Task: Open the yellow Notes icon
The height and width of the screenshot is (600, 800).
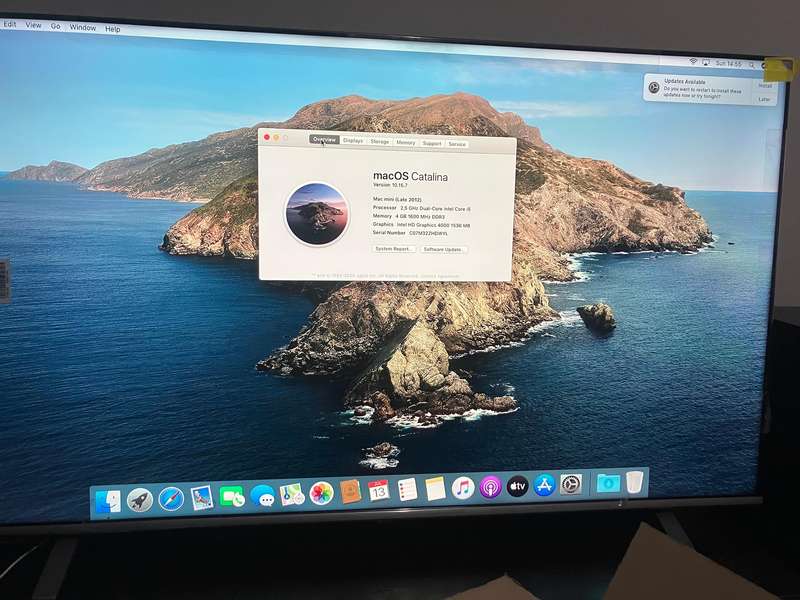Action: (x=435, y=489)
